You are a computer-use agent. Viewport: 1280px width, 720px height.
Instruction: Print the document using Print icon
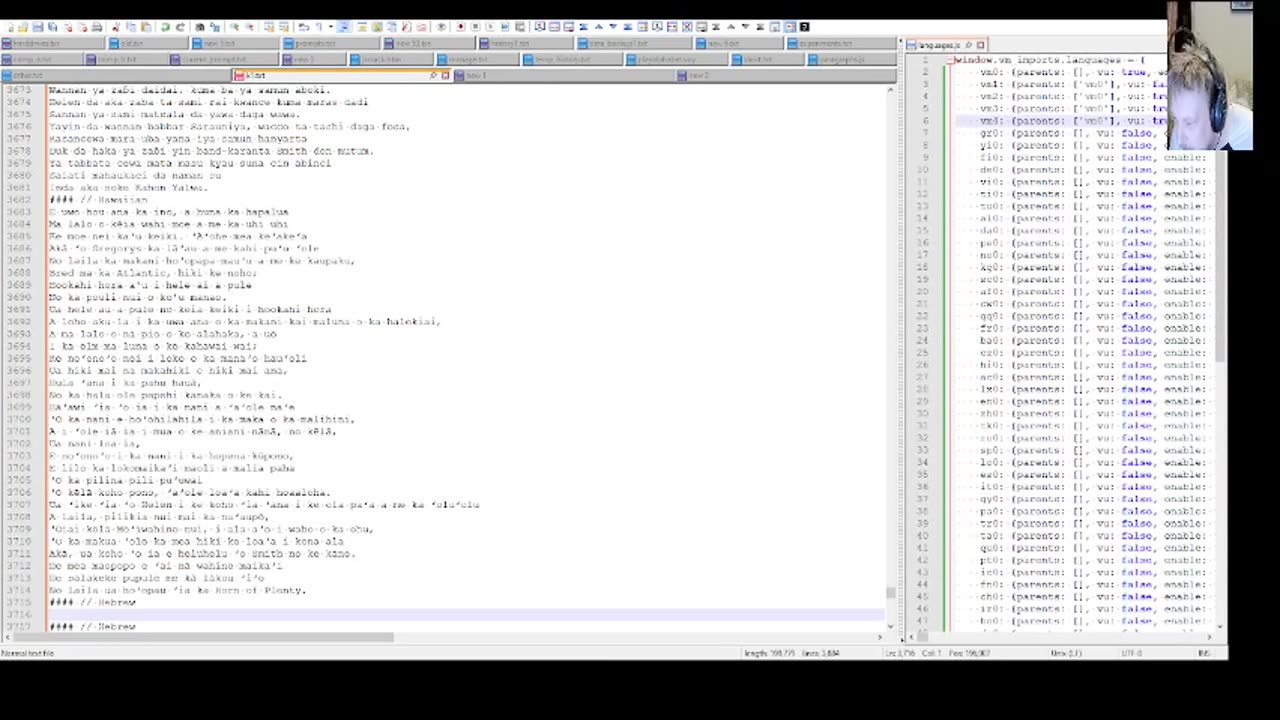coord(97,27)
